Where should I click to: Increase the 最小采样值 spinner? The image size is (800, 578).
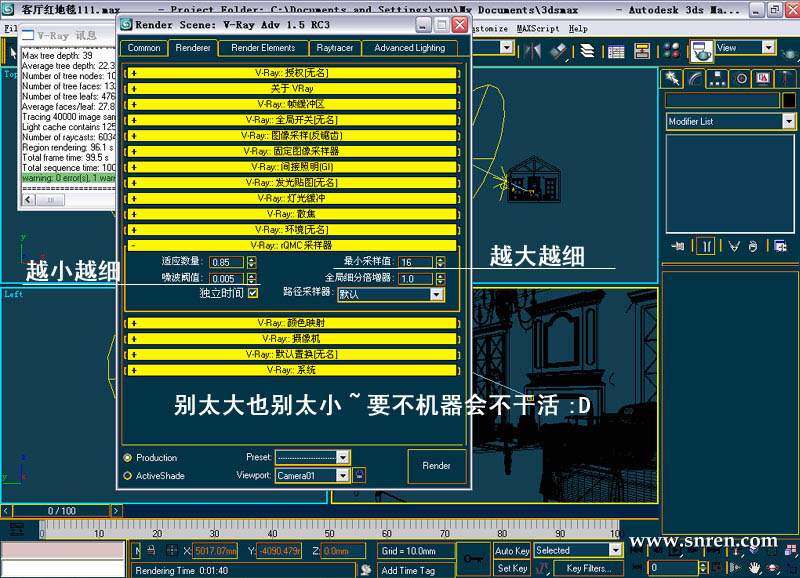point(440,260)
